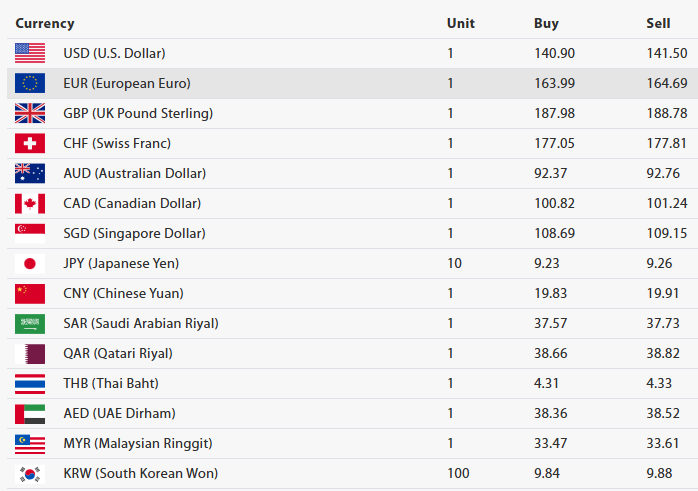Select the Swiss flag icon

click(x=30, y=143)
